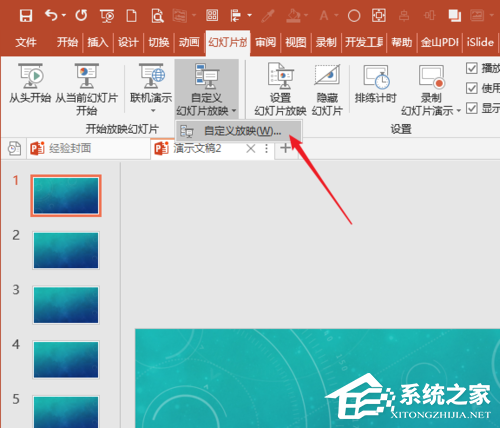The image size is (500, 428).
Task: Open the Align objects dropdown arrow in quick access toolbar
Action: click(x=249, y=15)
